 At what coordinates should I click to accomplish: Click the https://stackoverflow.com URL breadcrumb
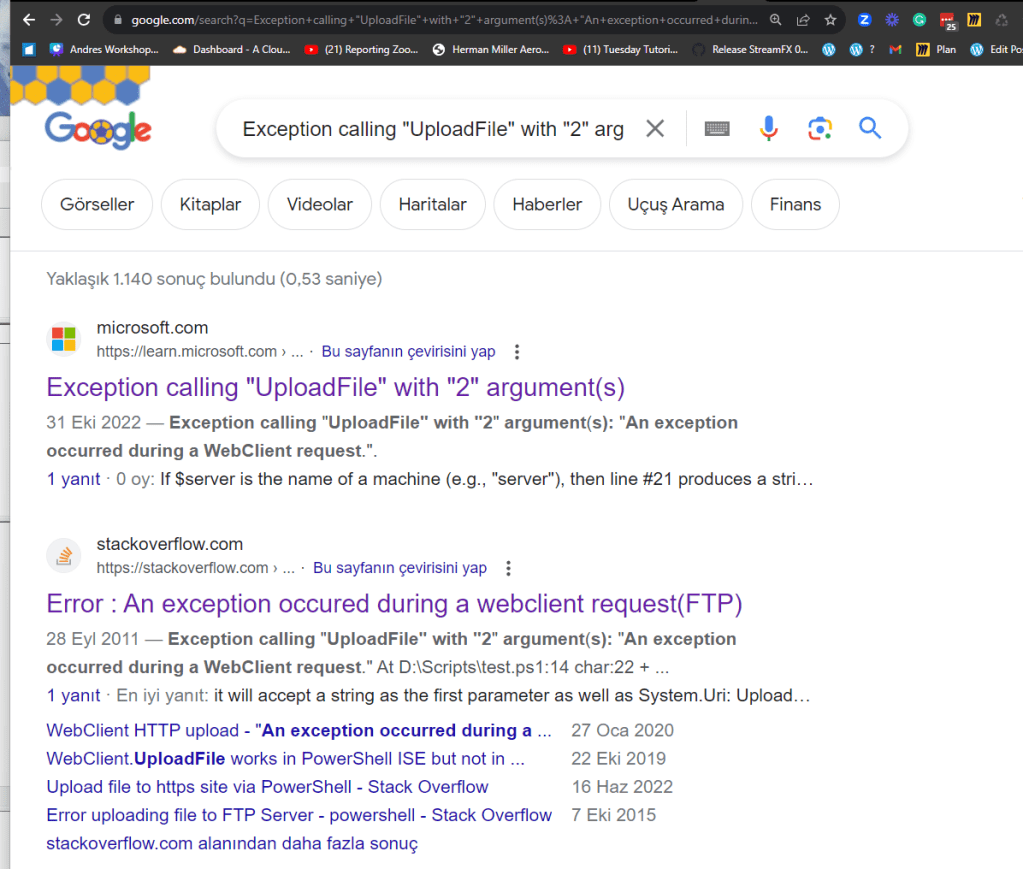click(196, 568)
